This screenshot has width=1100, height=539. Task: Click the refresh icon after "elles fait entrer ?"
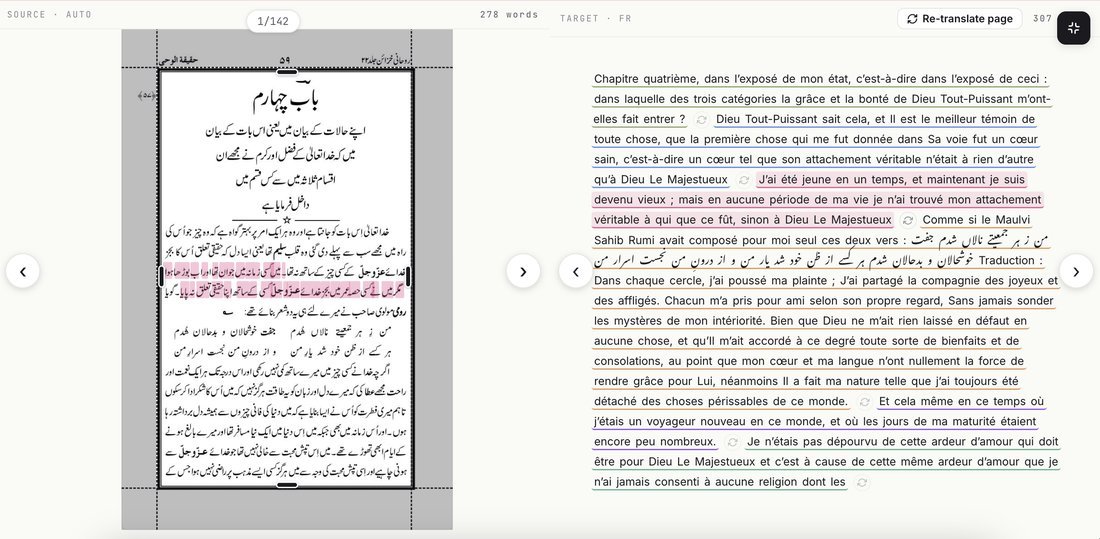tap(701, 120)
